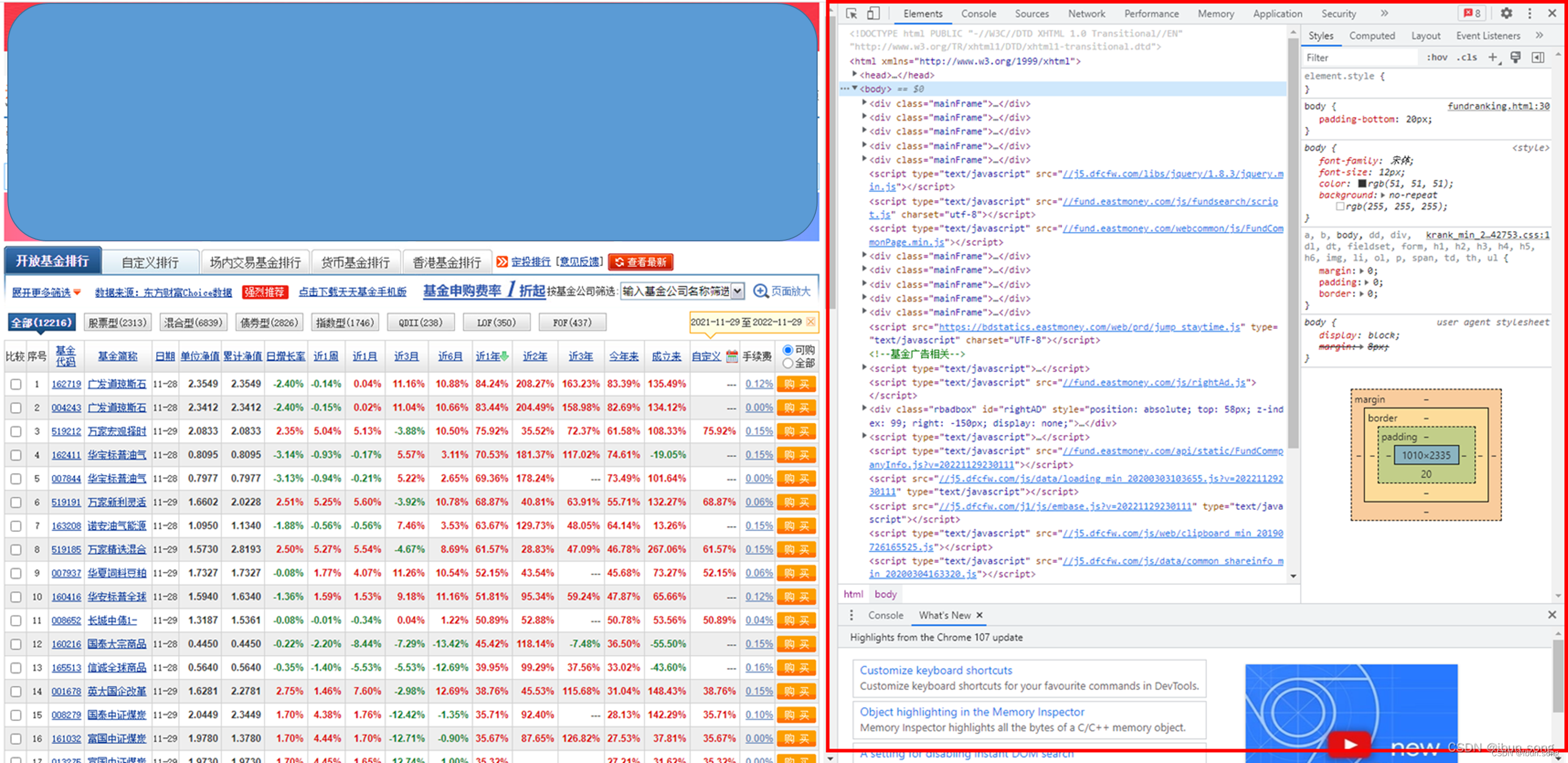
Task: Open the Computed tab in the Styles pane
Action: [x=1371, y=35]
